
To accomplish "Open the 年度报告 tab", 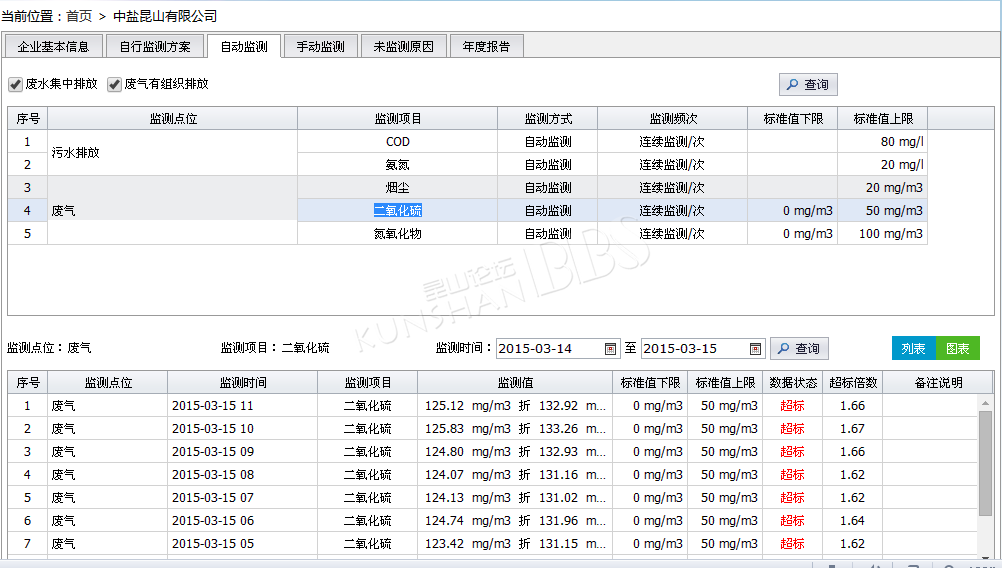I will (486, 47).
